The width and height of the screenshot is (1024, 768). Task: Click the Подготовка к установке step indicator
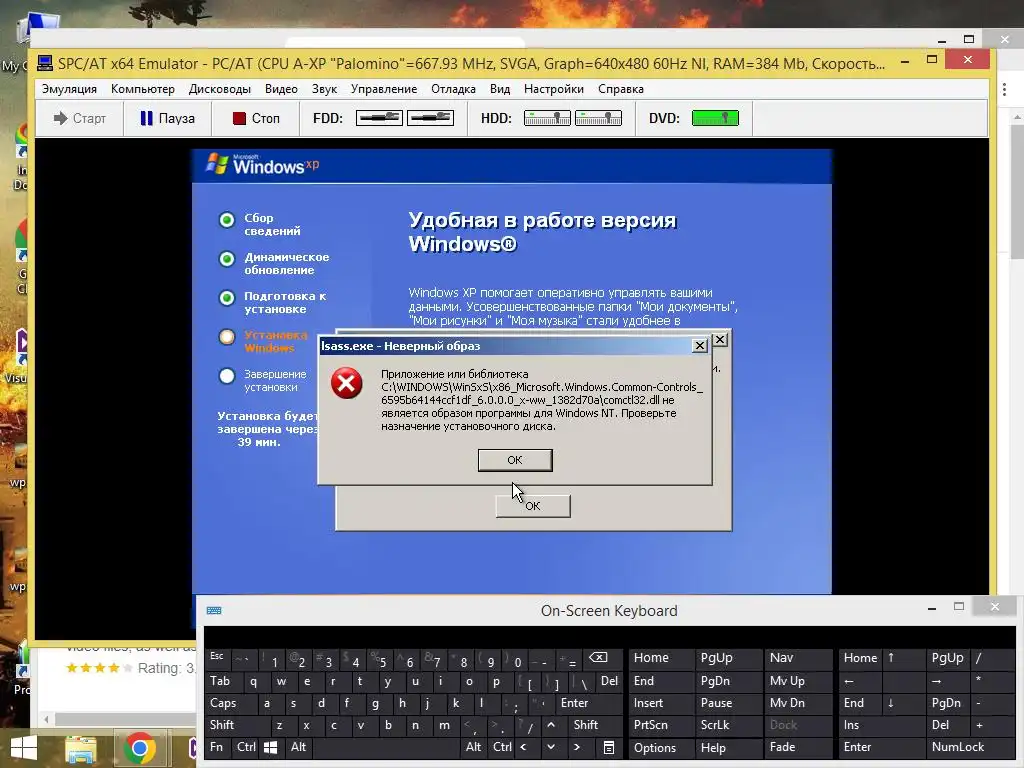coord(227,298)
